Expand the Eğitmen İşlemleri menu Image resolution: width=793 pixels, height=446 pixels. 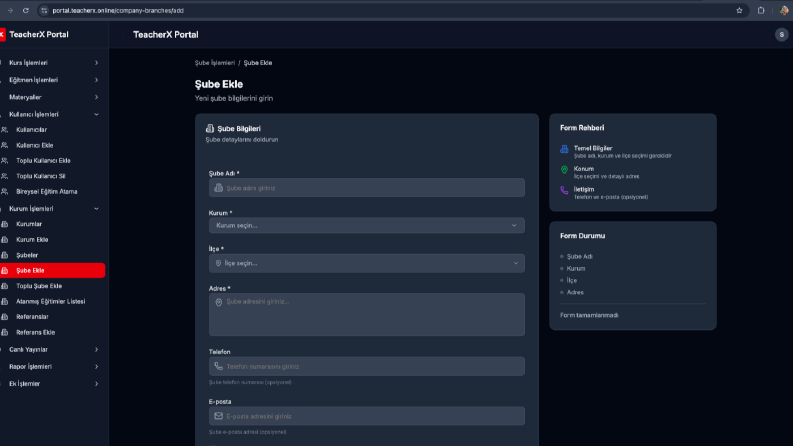53,80
